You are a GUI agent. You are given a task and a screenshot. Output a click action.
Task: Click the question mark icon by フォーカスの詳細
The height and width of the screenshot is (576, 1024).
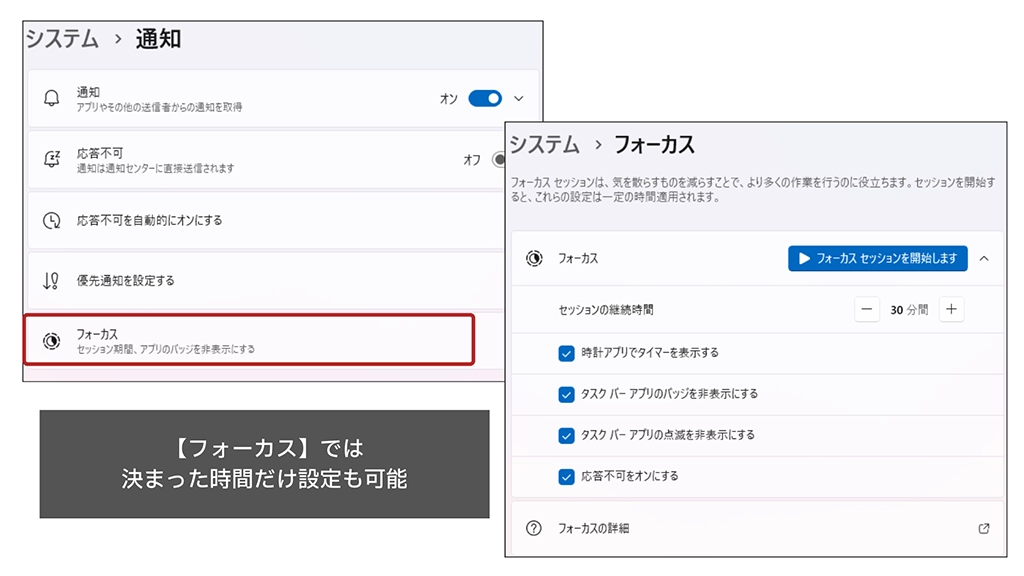click(x=534, y=528)
